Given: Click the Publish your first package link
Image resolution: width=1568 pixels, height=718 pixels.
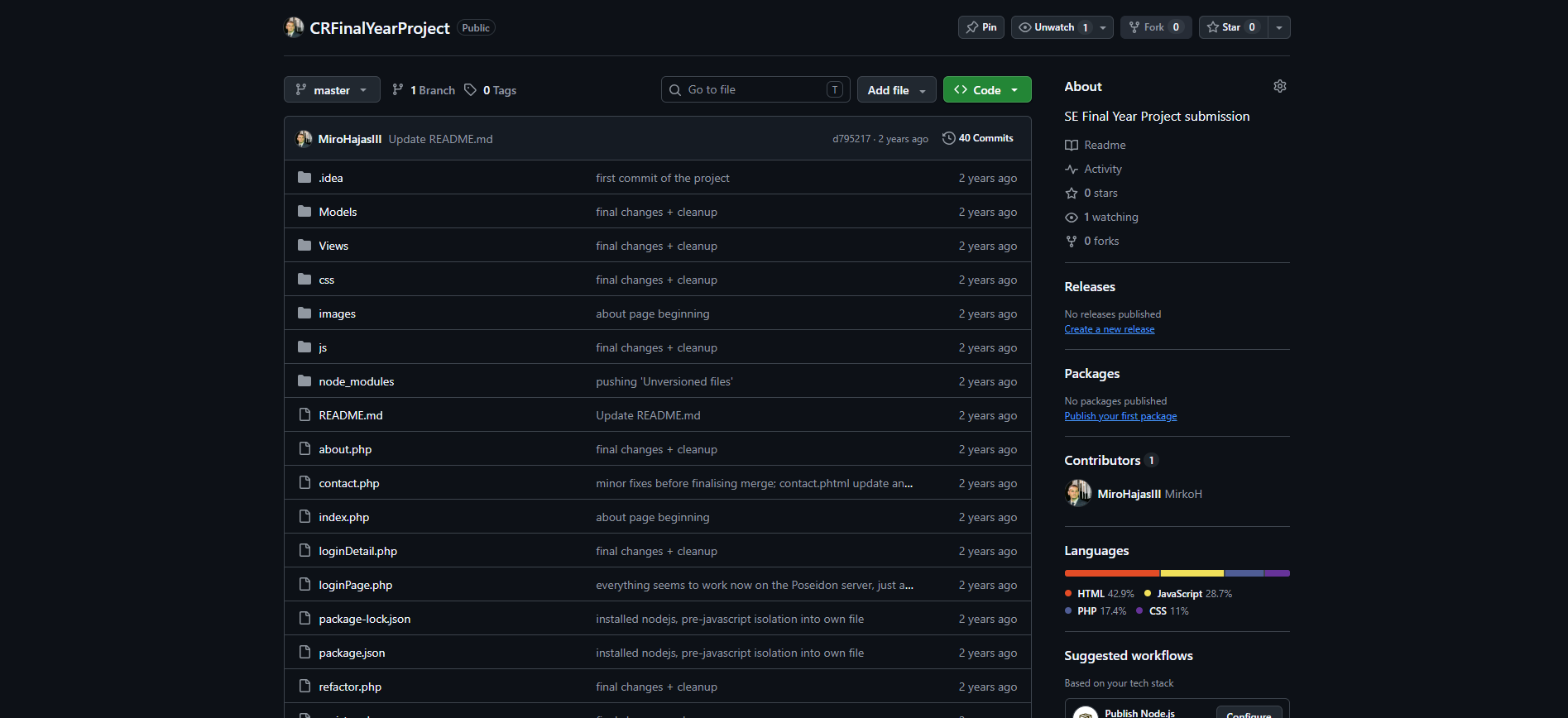Looking at the screenshot, I should pyautogui.click(x=1120, y=416).
